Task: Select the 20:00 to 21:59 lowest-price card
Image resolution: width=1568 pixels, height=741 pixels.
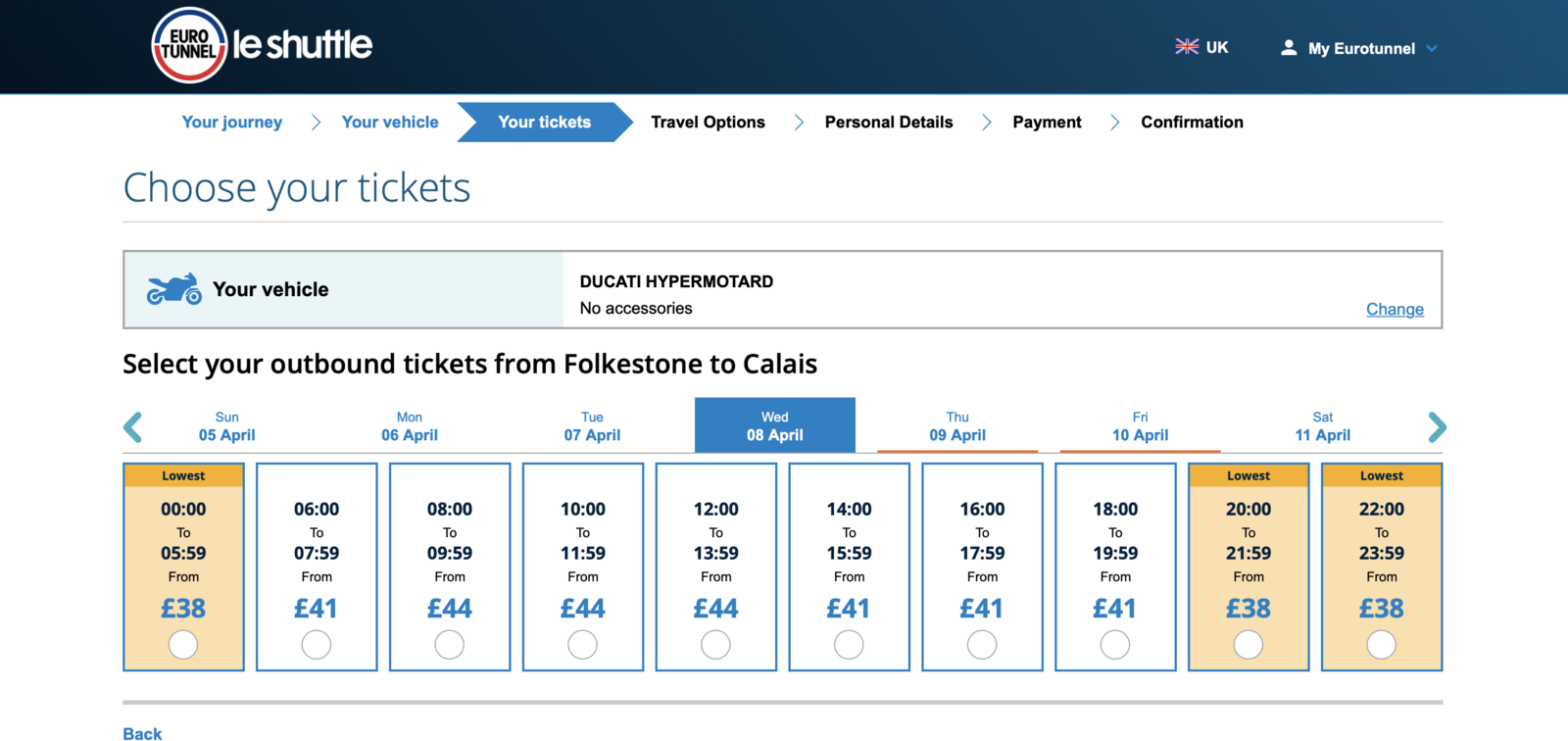Action: point(1249,568)
